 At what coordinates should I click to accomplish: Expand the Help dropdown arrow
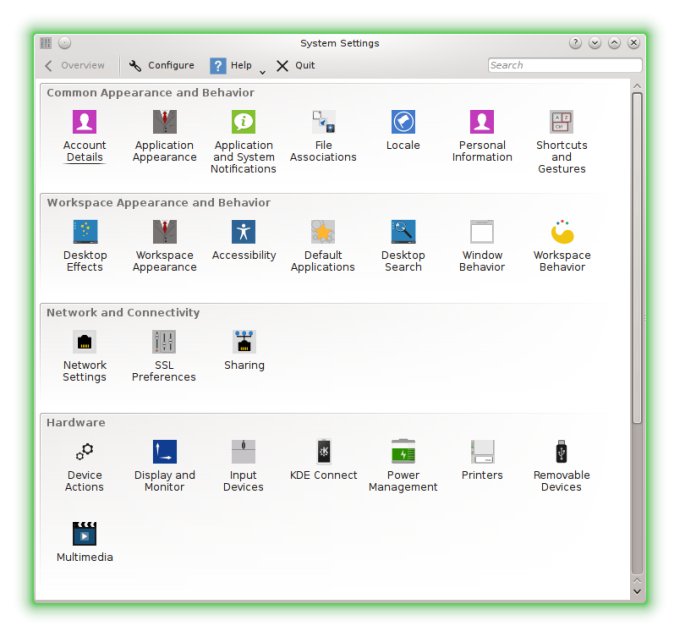262,70
